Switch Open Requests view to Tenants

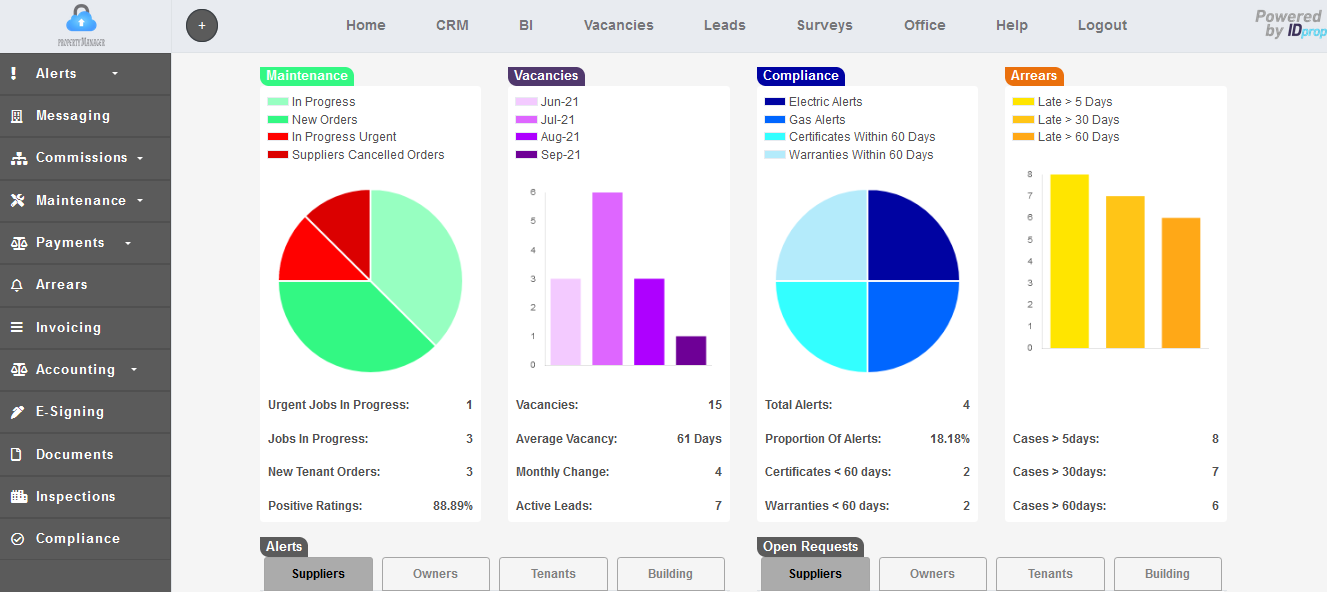pyautogui.click(x=1050, y=574)
